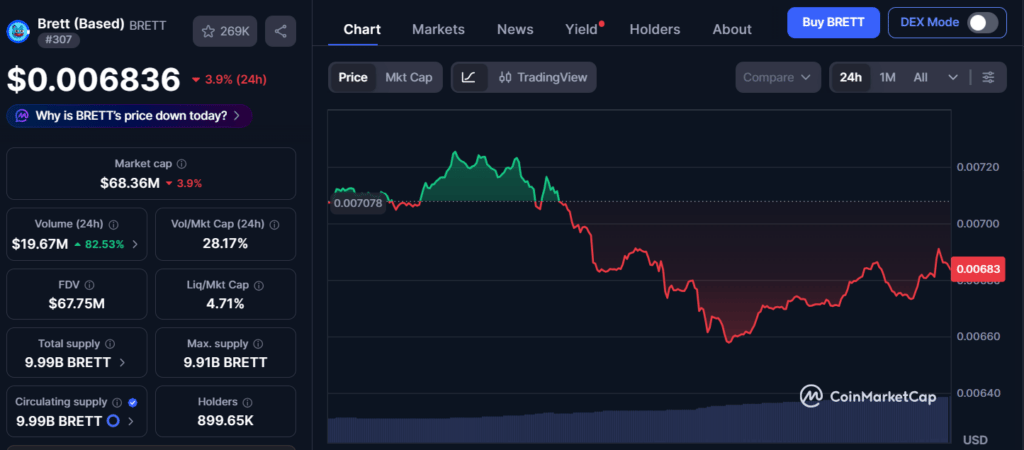Click the share icon button
Screen dimensions: 1024x450
coord(281,31)
